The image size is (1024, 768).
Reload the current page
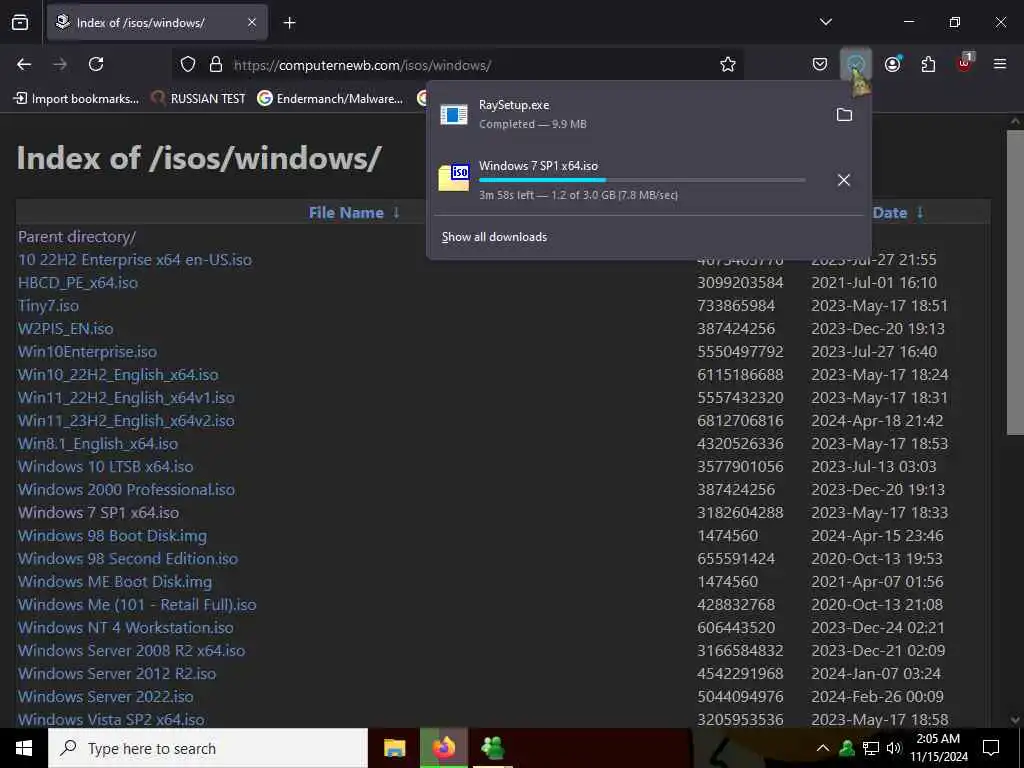[96, 64]
